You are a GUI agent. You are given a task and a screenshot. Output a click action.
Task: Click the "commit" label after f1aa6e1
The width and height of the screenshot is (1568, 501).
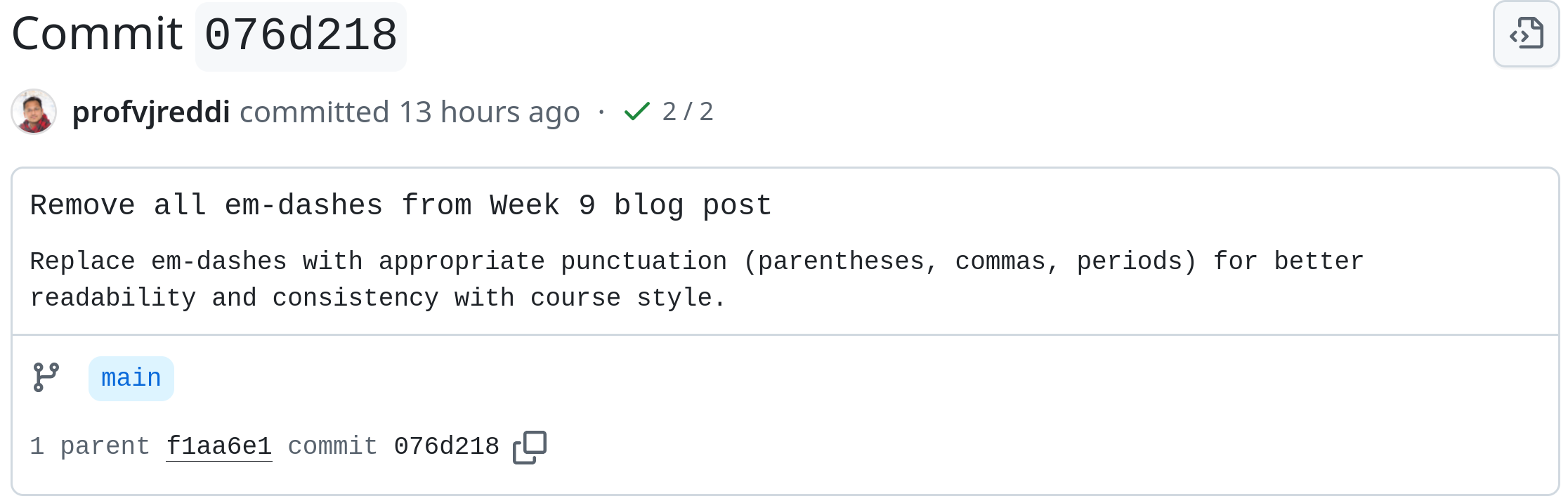click(x=332, y=446)
